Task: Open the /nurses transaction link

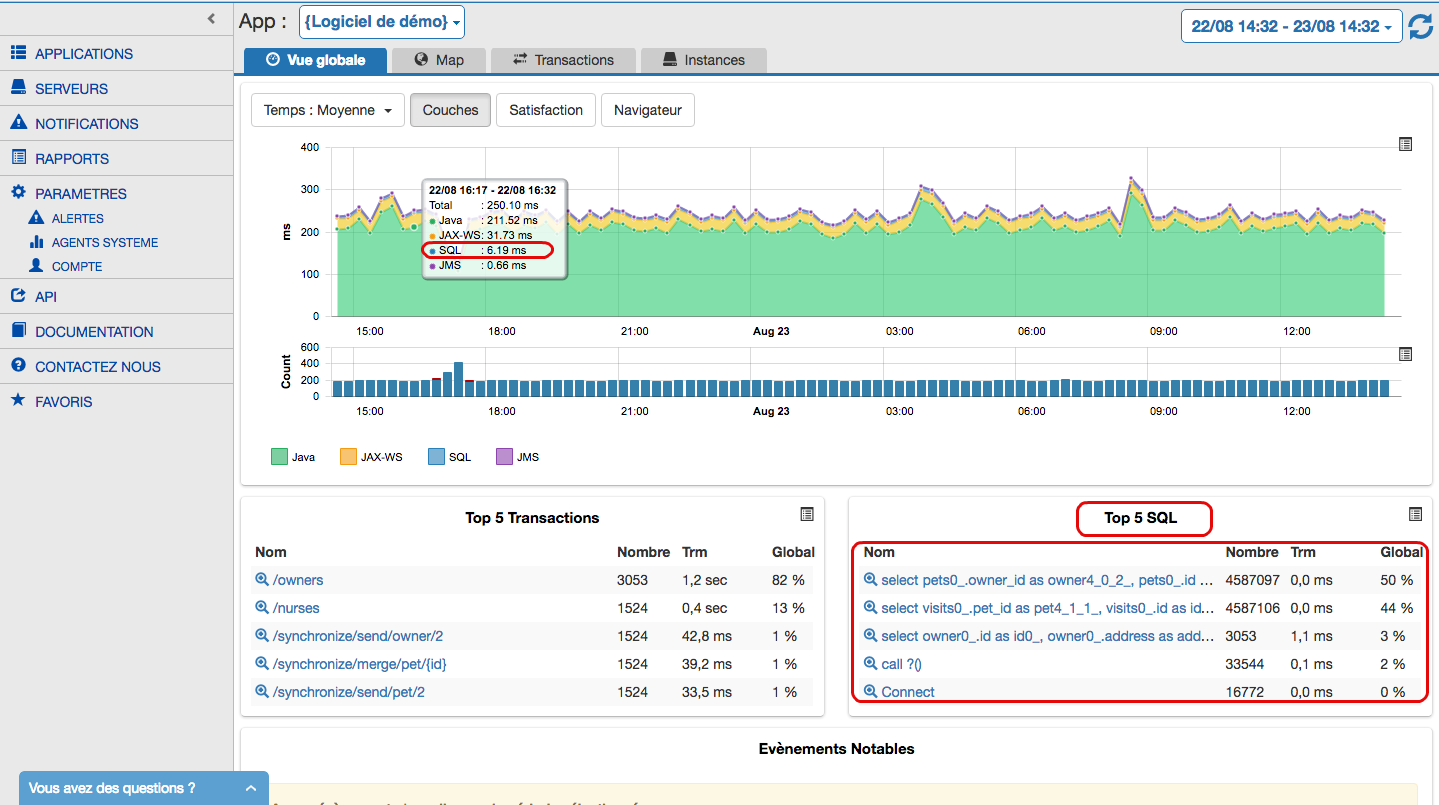Action: (296, 608)
